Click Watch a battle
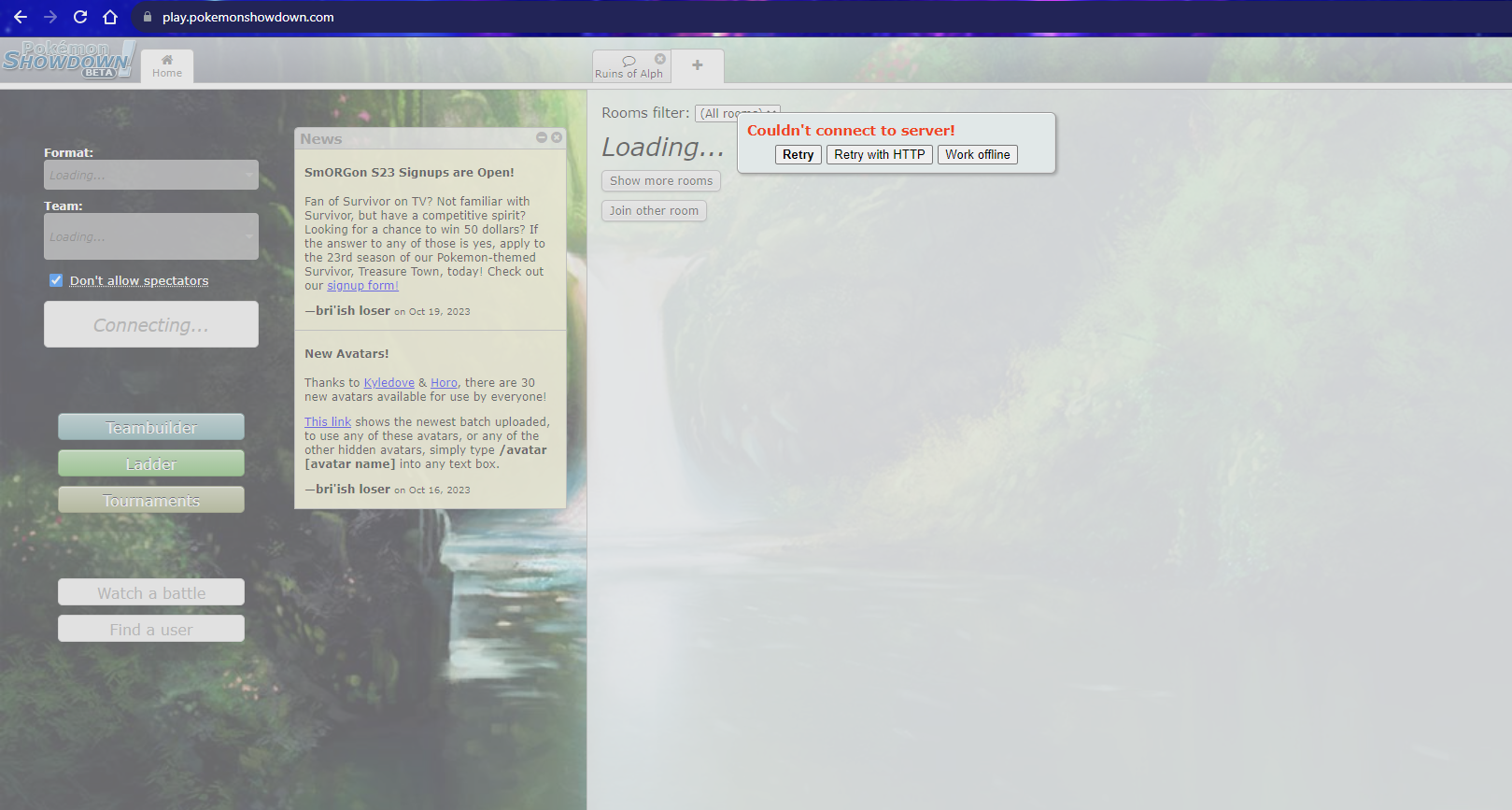This screenshot has width=1512, height=810. coord(151,592)
